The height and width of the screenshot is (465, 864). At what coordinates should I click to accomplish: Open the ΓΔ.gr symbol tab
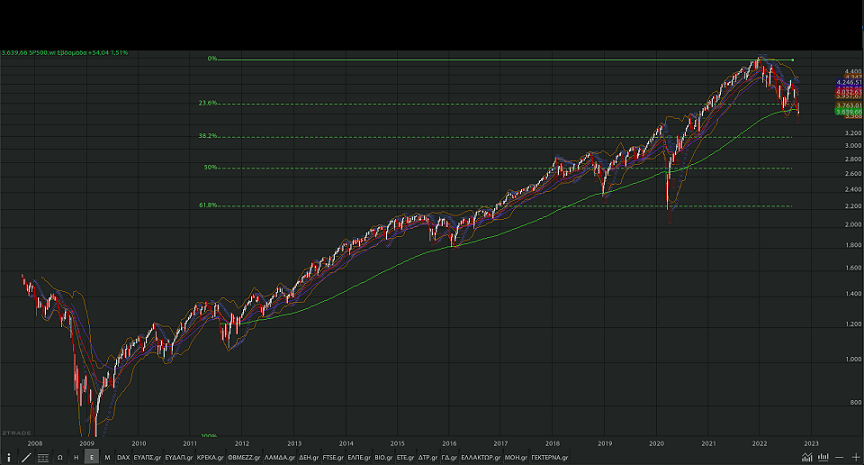[x=449, y=457]
